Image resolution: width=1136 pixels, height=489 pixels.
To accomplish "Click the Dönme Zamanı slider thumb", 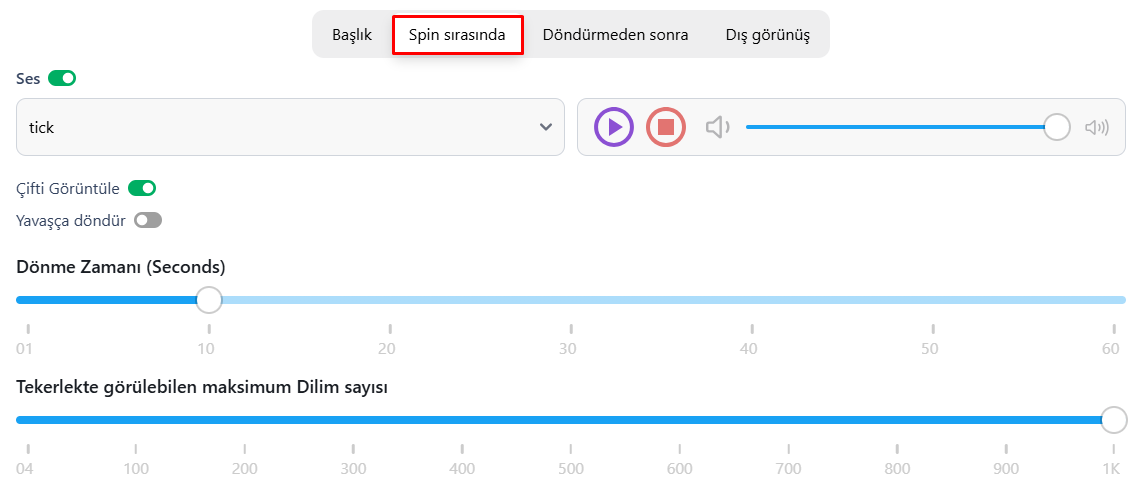I will click(209, 300).
